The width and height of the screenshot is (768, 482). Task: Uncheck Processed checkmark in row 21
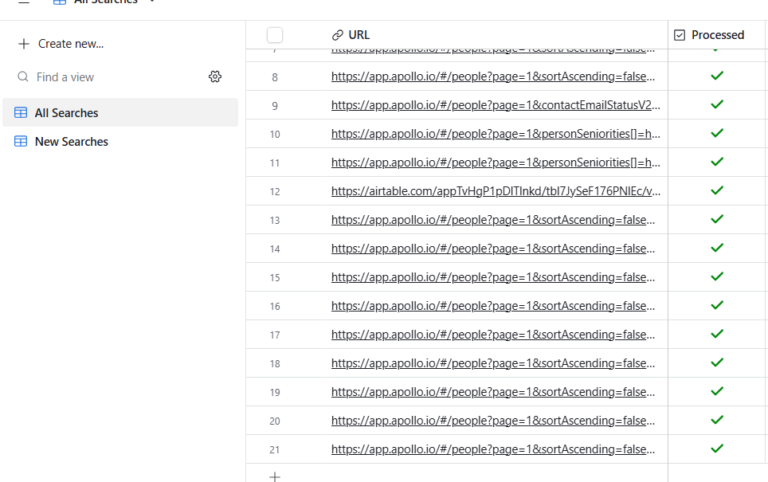[716, 449]
